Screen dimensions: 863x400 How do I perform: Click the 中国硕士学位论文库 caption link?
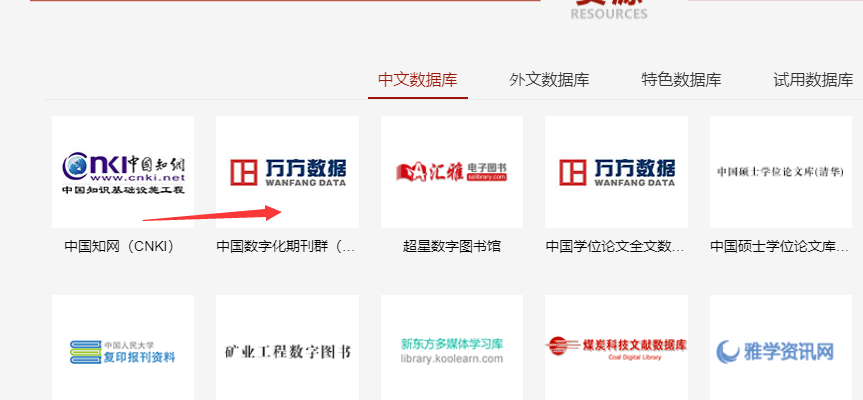click(x=780, y=246)
